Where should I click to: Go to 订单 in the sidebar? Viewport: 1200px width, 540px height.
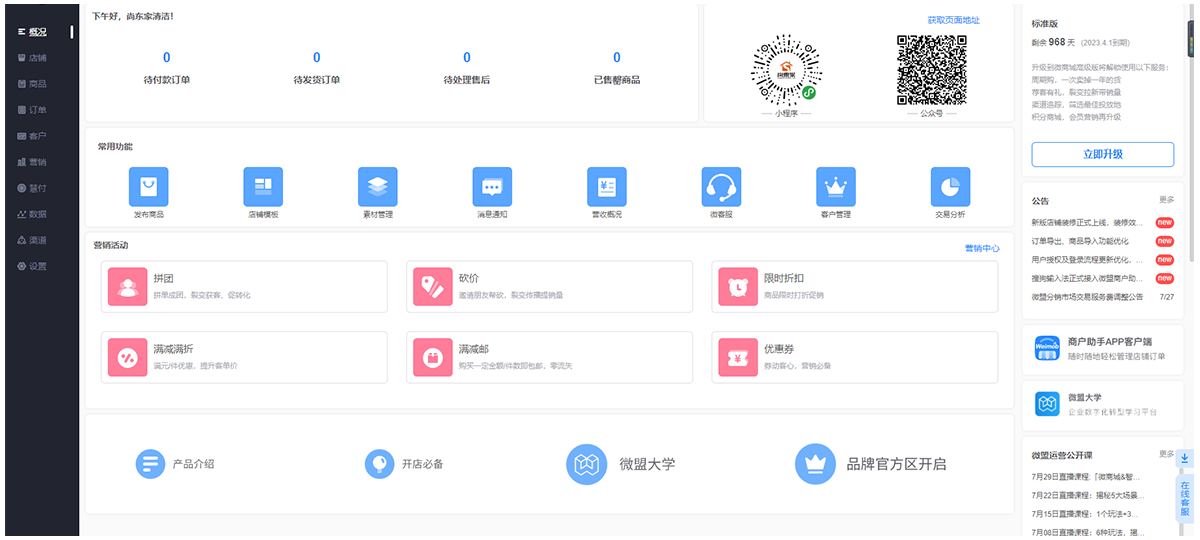37,110
